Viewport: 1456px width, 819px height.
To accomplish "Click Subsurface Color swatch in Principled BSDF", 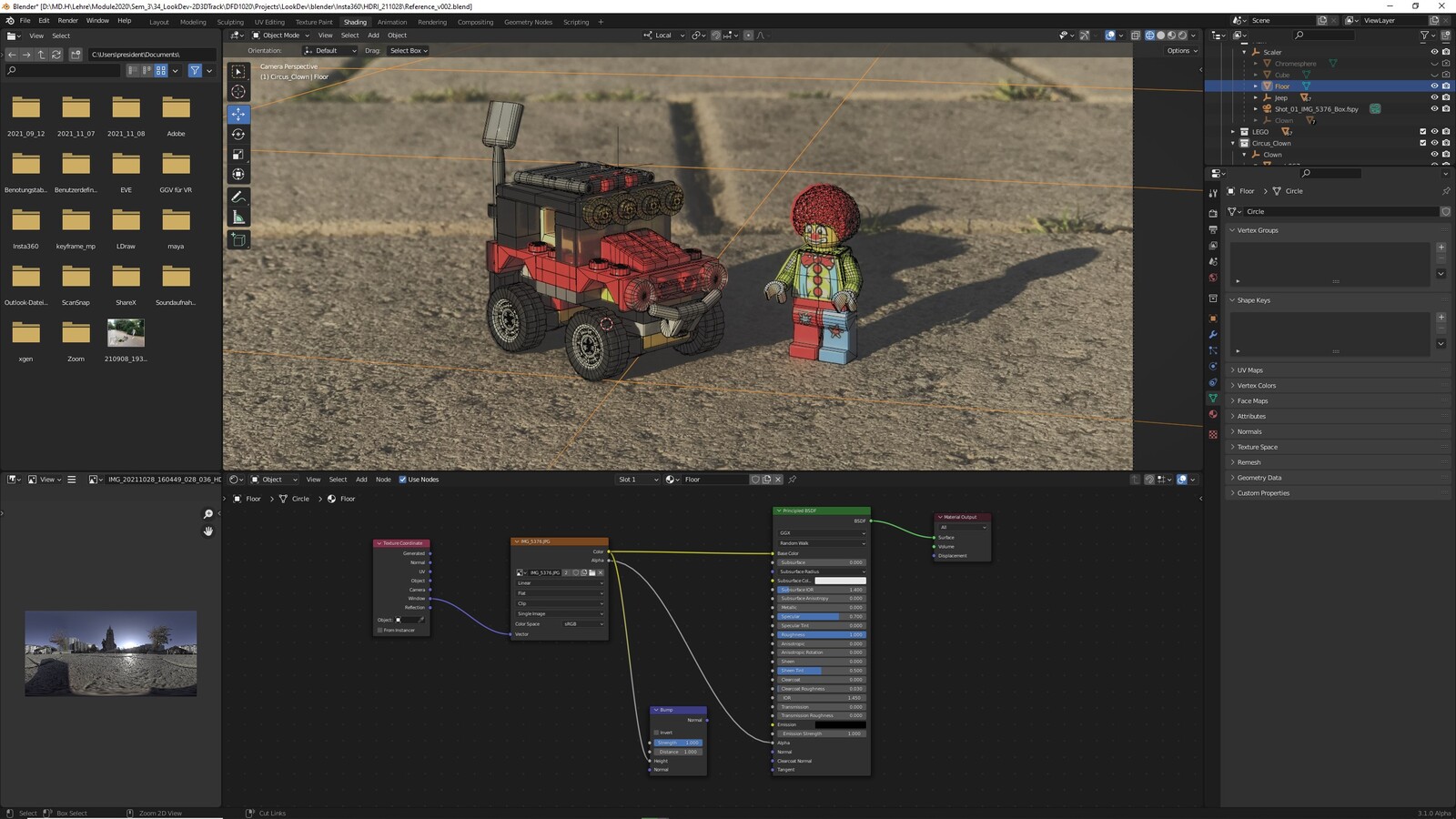I will point(840,581).
